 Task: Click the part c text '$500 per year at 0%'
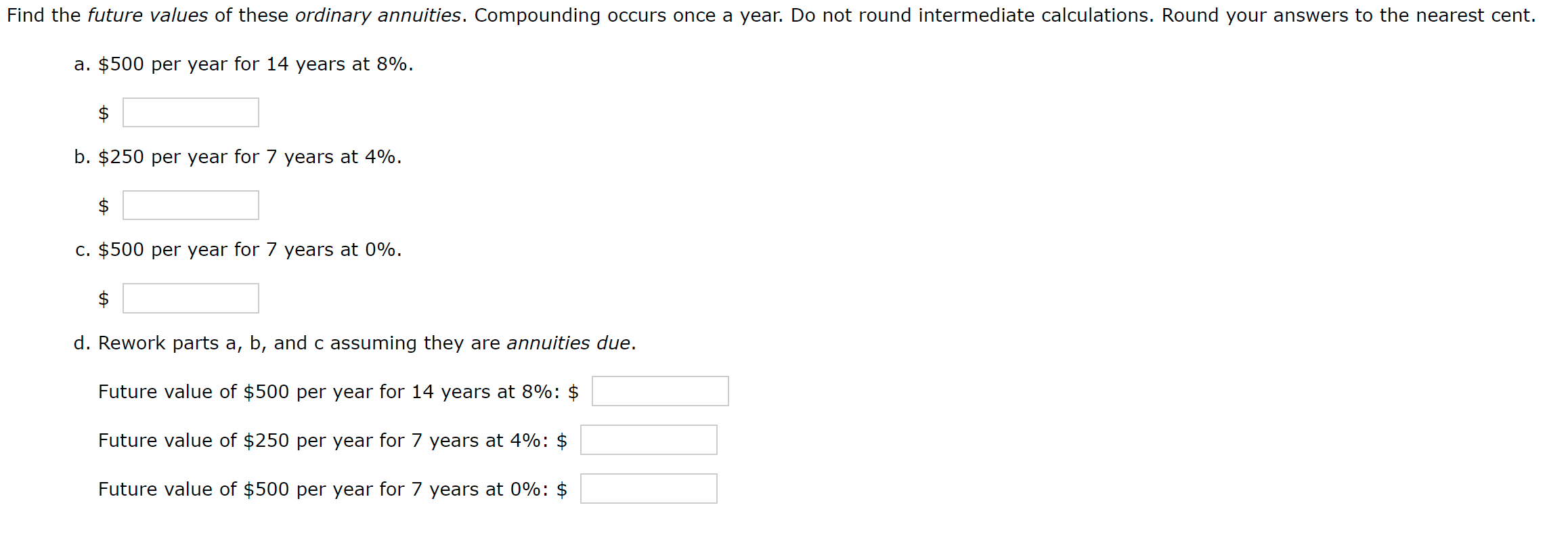(x=250, y=250)
